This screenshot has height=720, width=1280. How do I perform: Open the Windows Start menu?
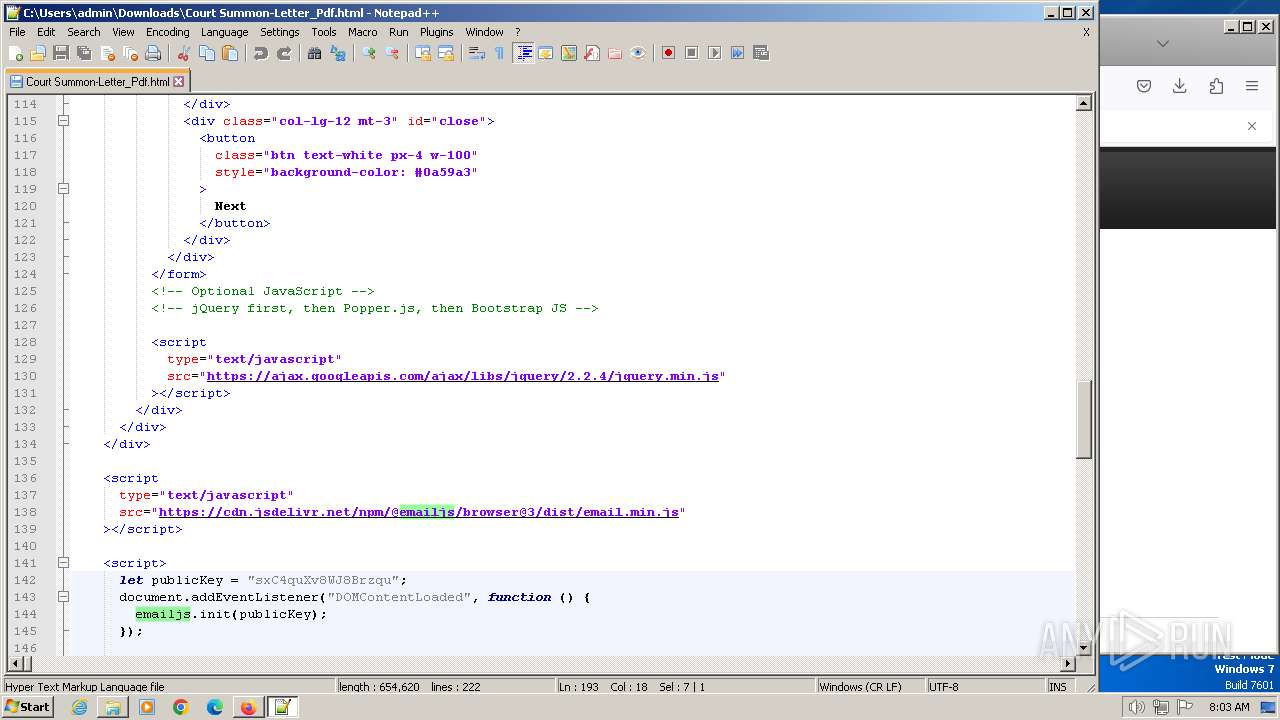point(28,707)
